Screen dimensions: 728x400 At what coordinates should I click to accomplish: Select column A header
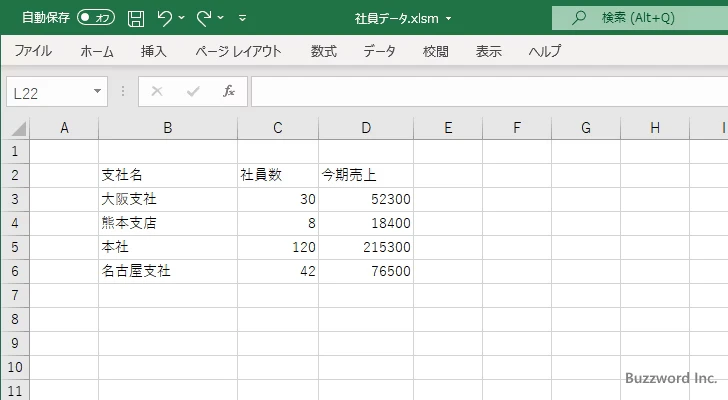64,128
